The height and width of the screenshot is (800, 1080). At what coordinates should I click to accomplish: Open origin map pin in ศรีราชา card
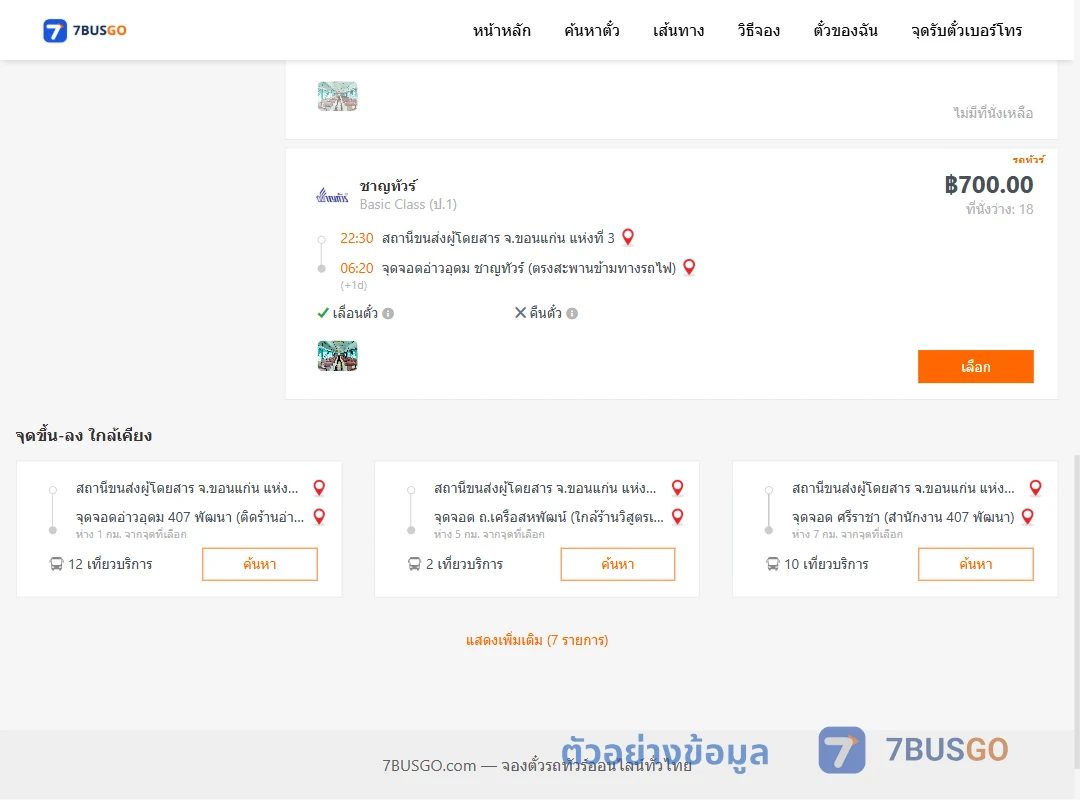[1035, 488]
